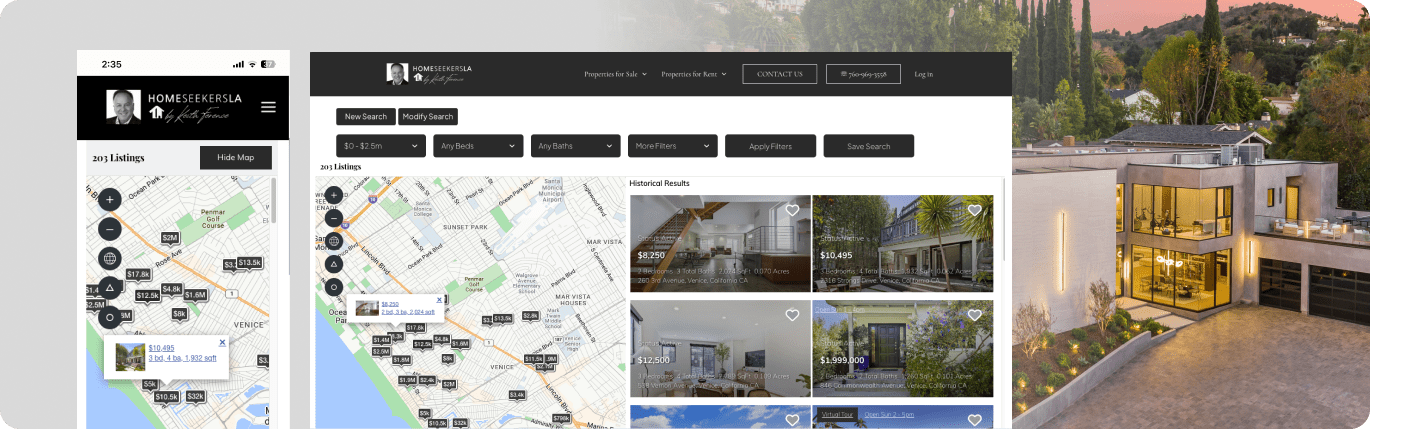1404x429 pixels.
Task: Zoom out on the desktop map
Action: click(x=334, y=218)
